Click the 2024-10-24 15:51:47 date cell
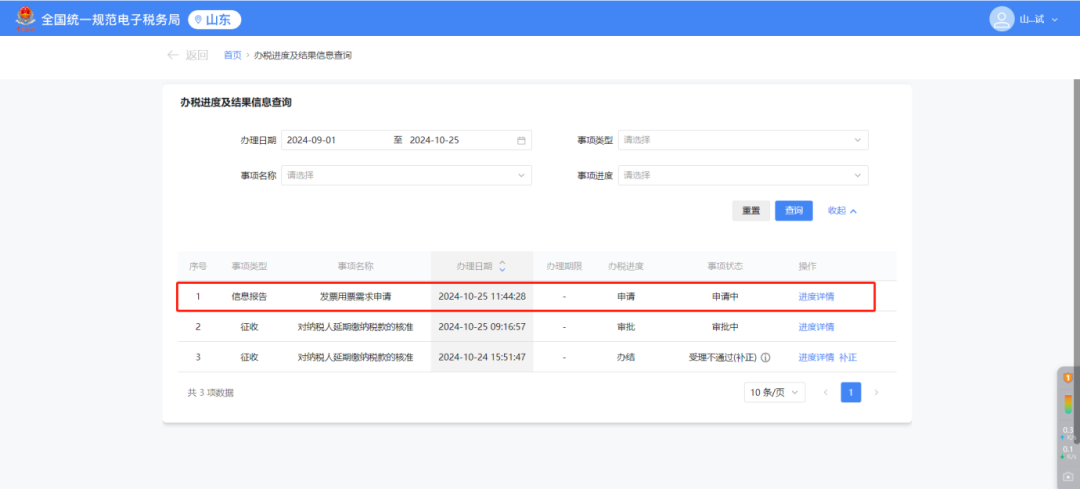 coord(482,357)
